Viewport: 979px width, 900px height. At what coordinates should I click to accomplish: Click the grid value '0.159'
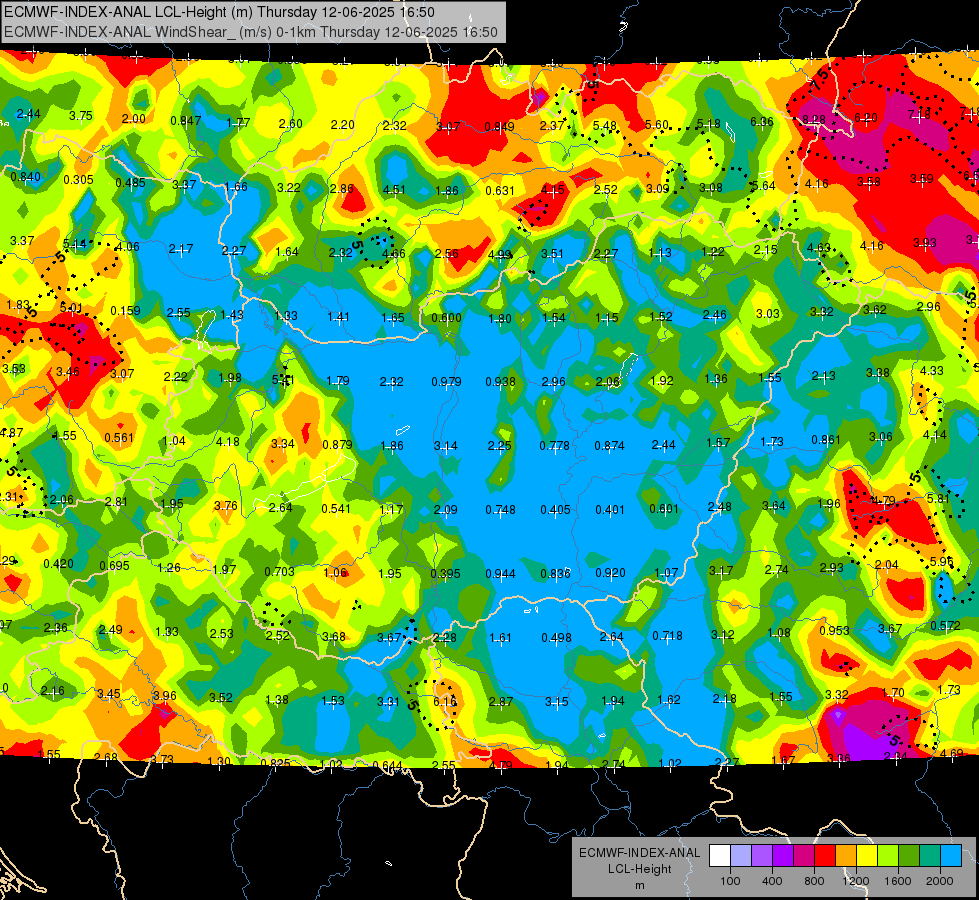tap(125, 310)
